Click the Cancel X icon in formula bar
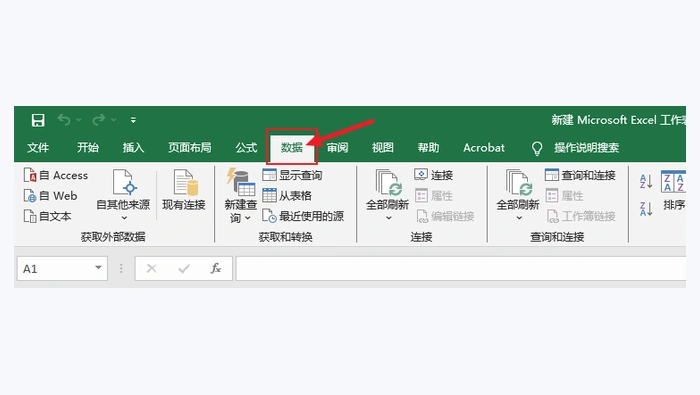 (x=152, y=269)
